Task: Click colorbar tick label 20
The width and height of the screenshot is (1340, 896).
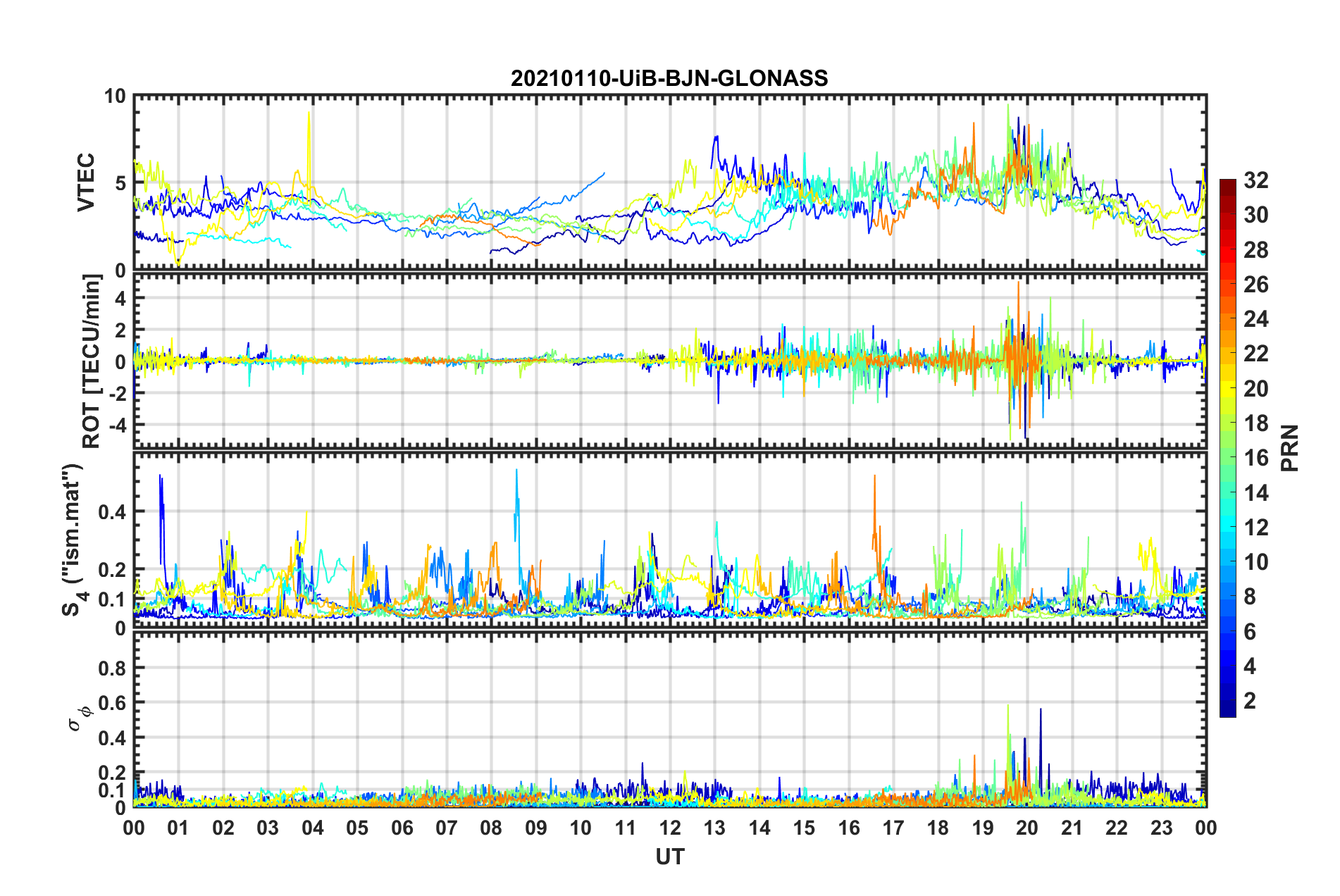Action: pyautogui.click(x=1255, y=389)
